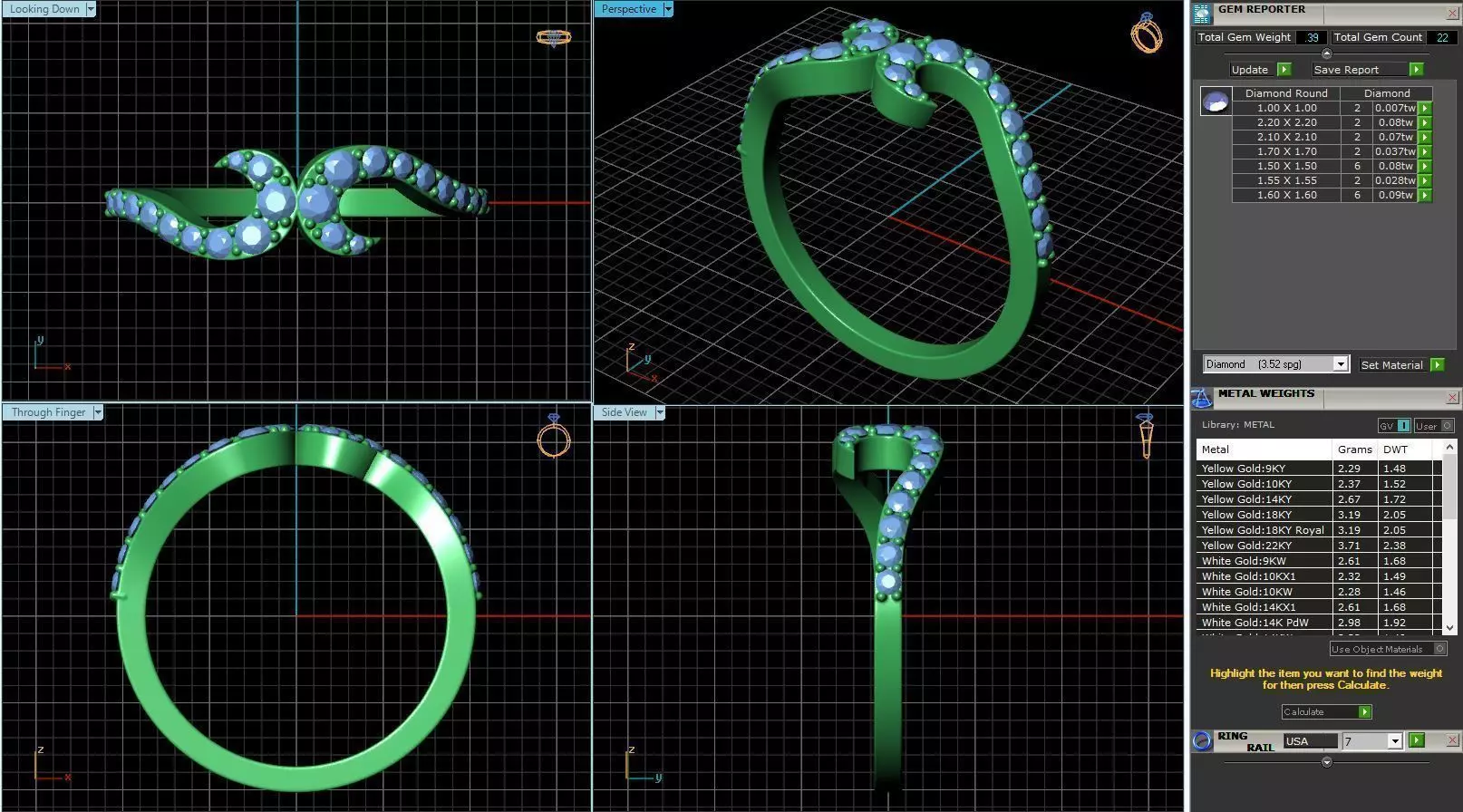Click green arrow on 1.70 X 1.70 row
This screenshot has width=1463, height=812.
coord(1425,151)
